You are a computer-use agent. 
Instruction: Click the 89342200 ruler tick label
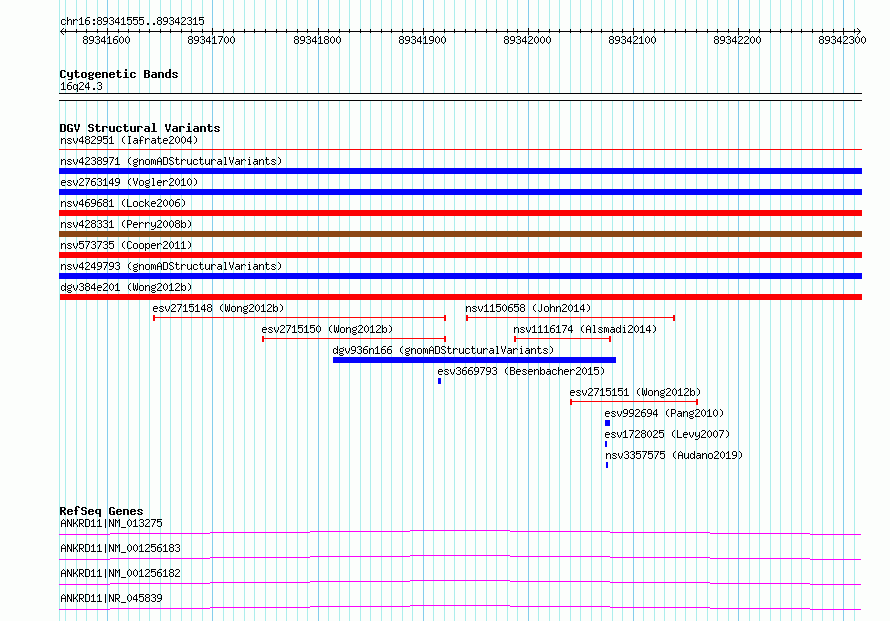pyautogui.click(x=737, y=40)
